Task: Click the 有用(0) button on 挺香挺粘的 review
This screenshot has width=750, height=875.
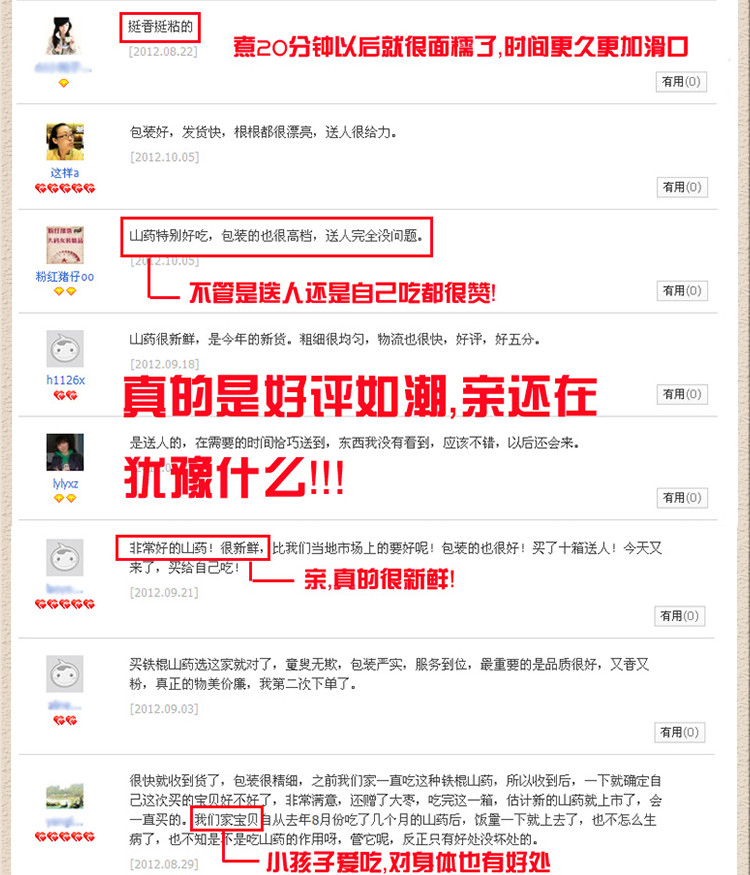Action: [681, 82]
